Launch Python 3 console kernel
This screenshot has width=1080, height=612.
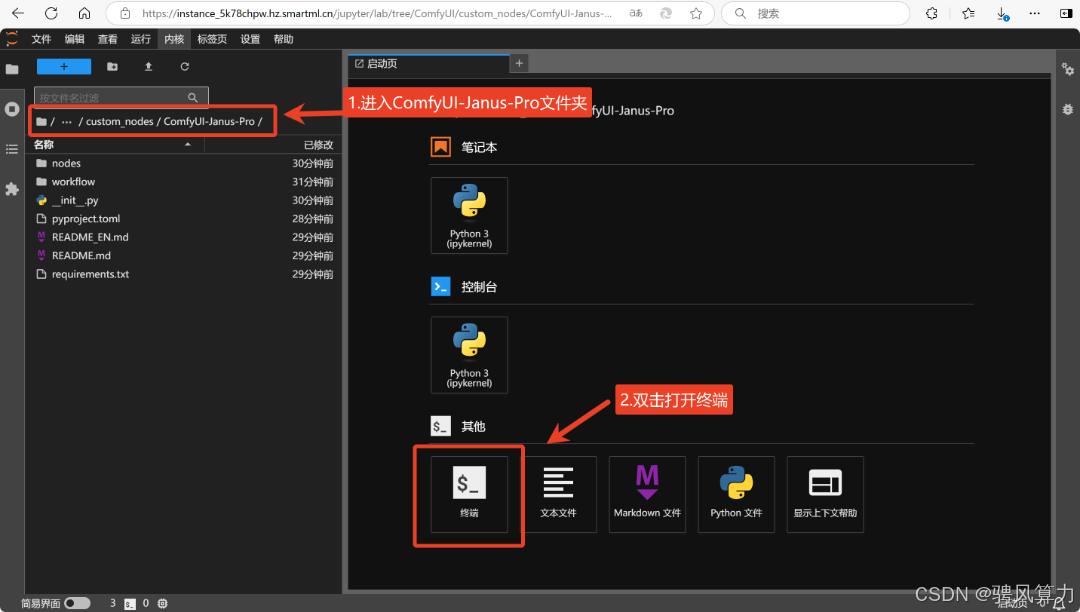(x=469, y=355)
